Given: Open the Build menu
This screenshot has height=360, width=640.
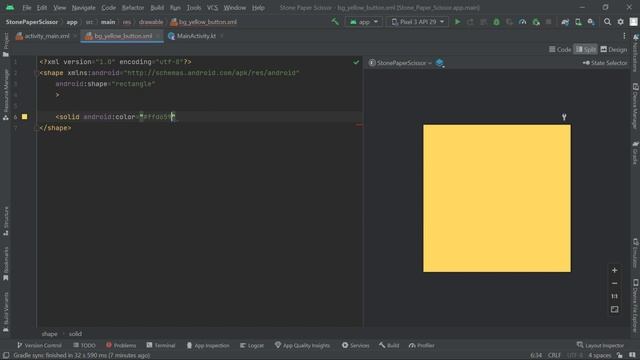Looking at the screenshot, I should pos(157,8).
